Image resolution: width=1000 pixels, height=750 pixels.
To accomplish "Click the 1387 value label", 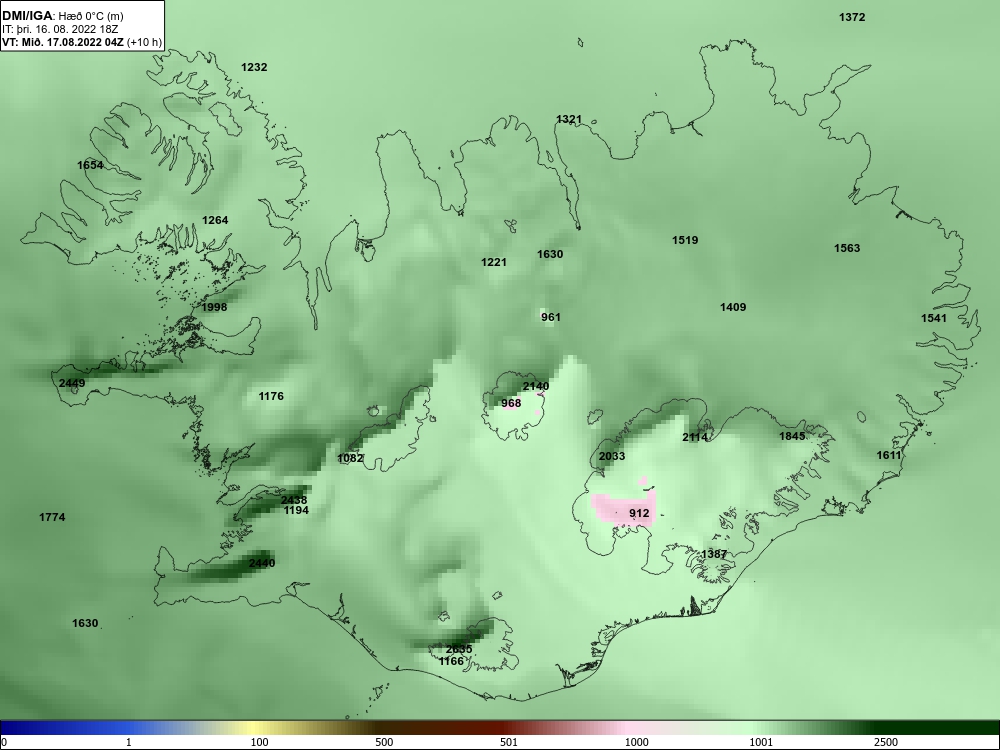I will 714,554.
